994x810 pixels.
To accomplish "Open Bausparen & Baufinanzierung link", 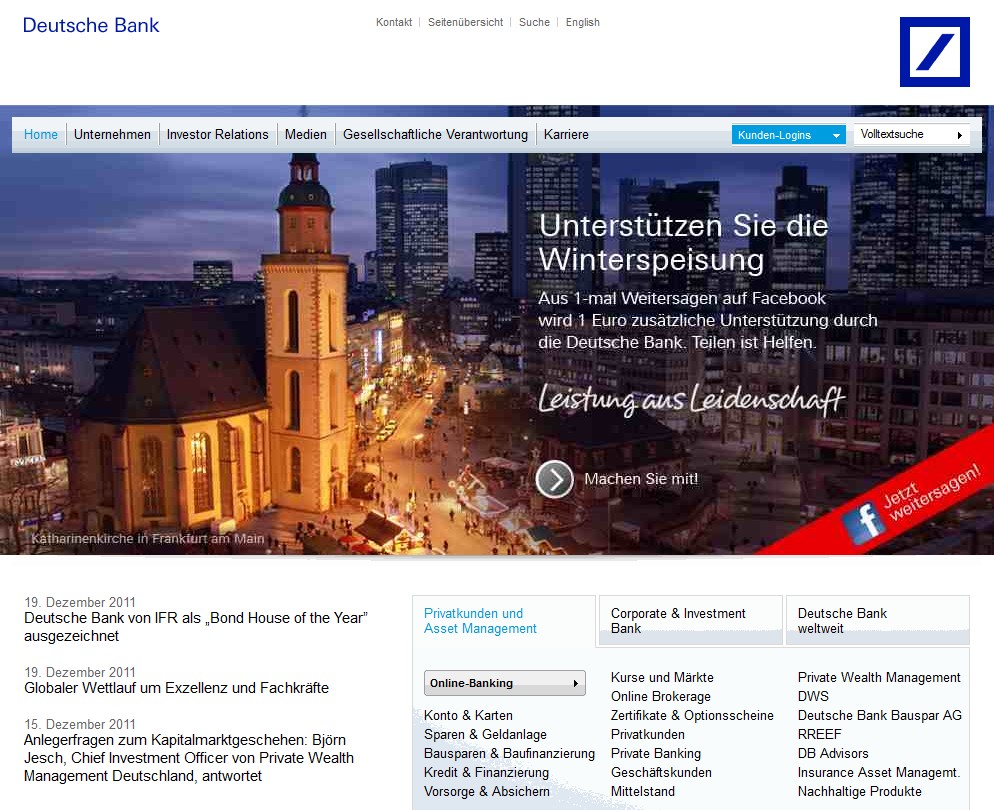I will [510, 754].
